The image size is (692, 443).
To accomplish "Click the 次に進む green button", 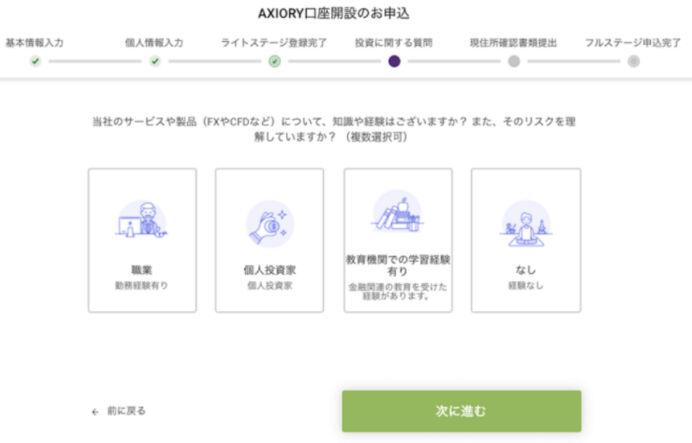I will [x=461, y=411].
